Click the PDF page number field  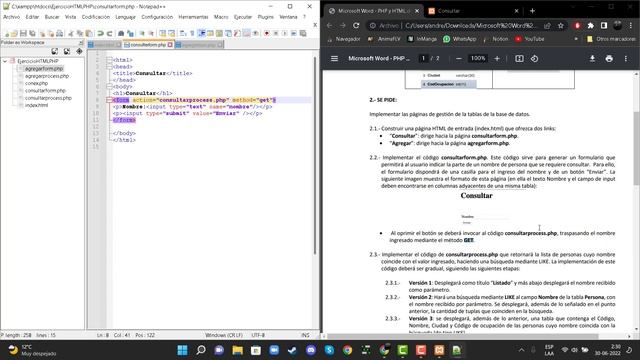(x=423, y=58)
